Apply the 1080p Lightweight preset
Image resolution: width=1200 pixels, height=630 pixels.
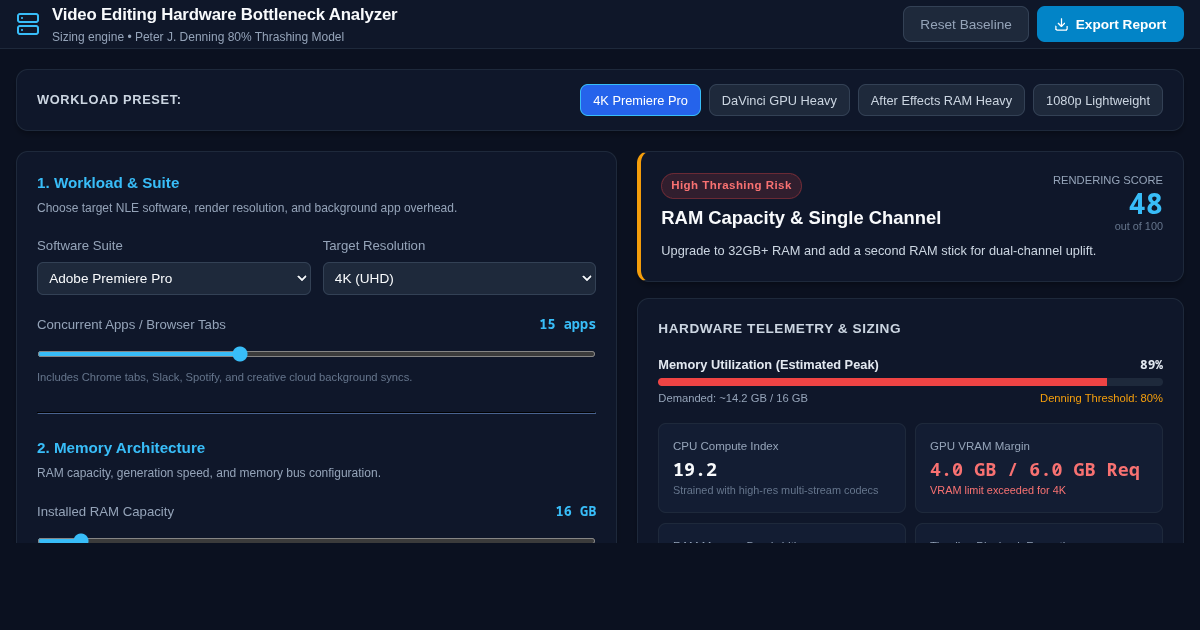pyautogui.click(x=1098, y=100)
